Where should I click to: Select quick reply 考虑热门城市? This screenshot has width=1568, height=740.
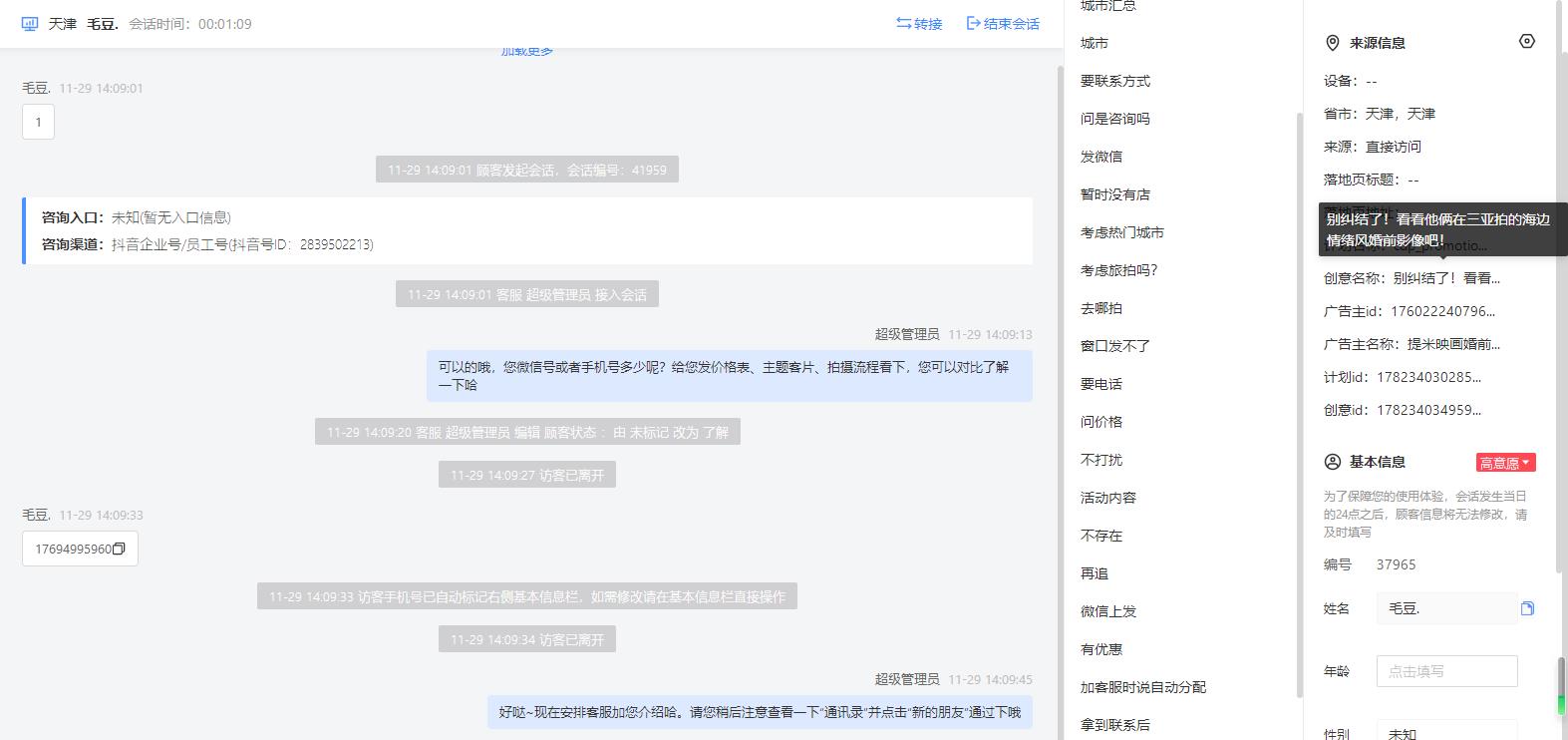coord(1122,232)
